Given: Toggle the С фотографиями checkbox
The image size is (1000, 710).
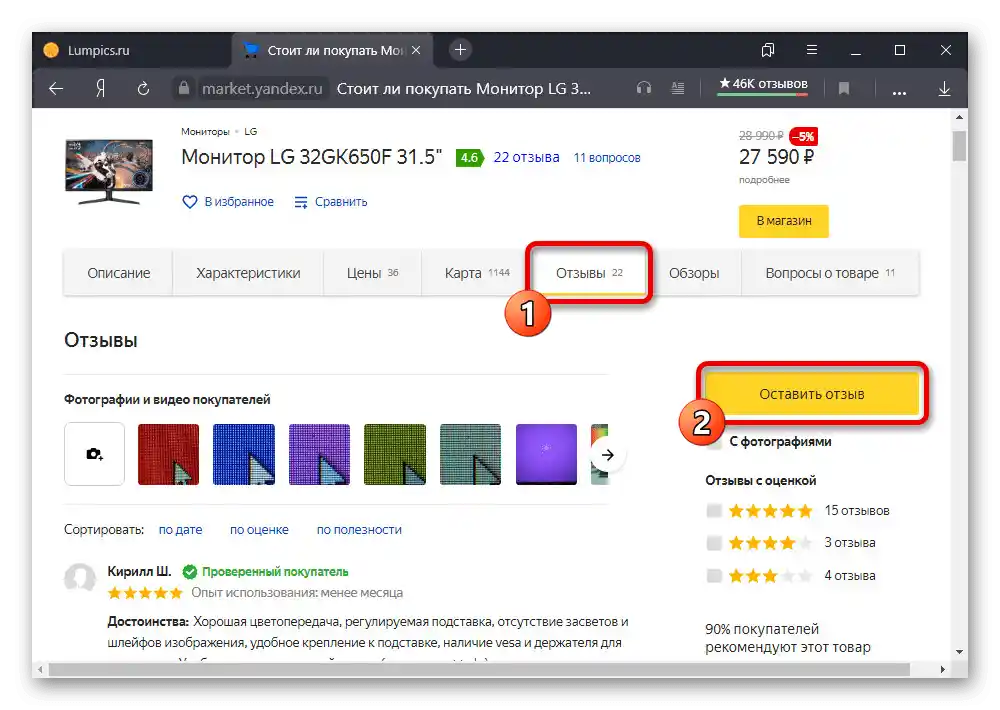Looking at the screenshot, I should click(x=714, y=441).
